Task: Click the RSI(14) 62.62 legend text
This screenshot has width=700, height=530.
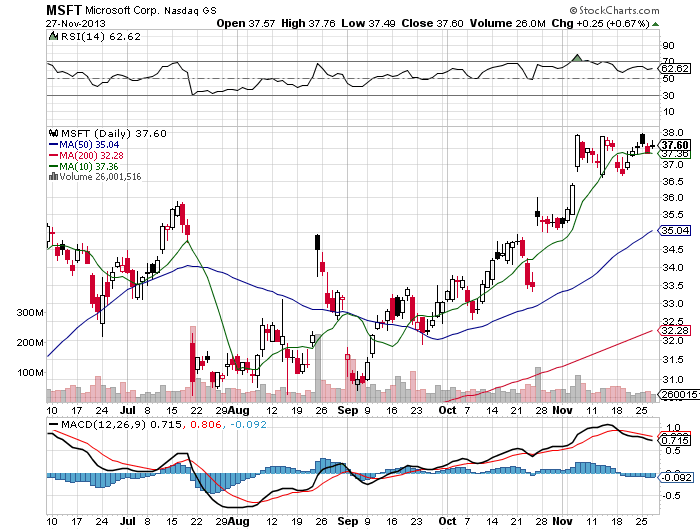Action: [x=101, y=37]
